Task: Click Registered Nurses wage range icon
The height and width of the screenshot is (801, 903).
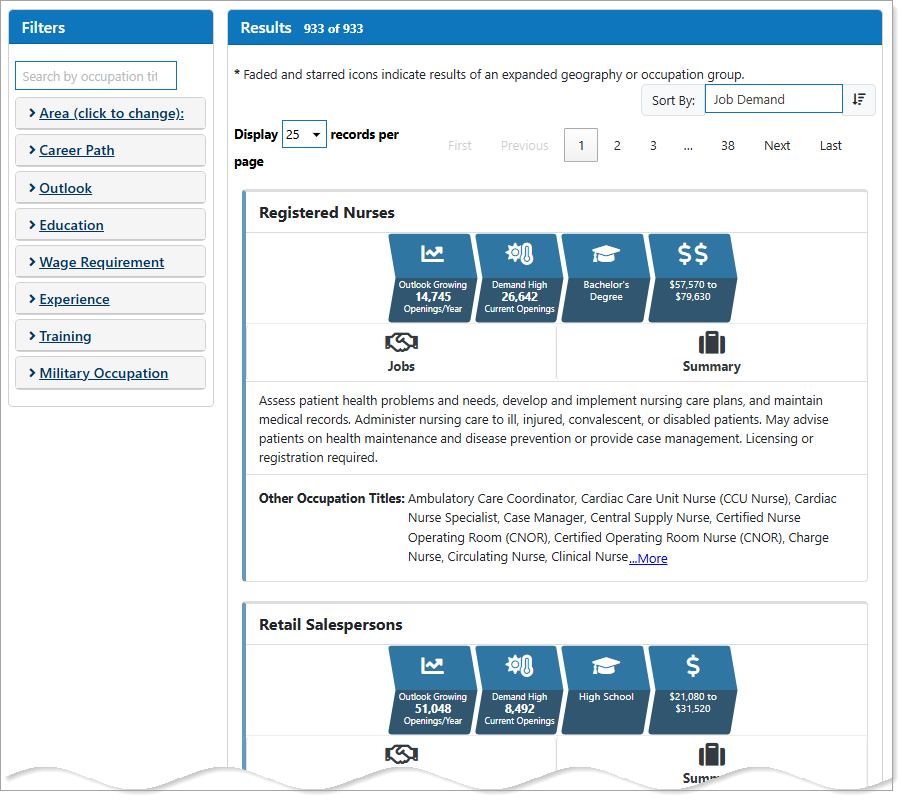Action: coord(693,278)
